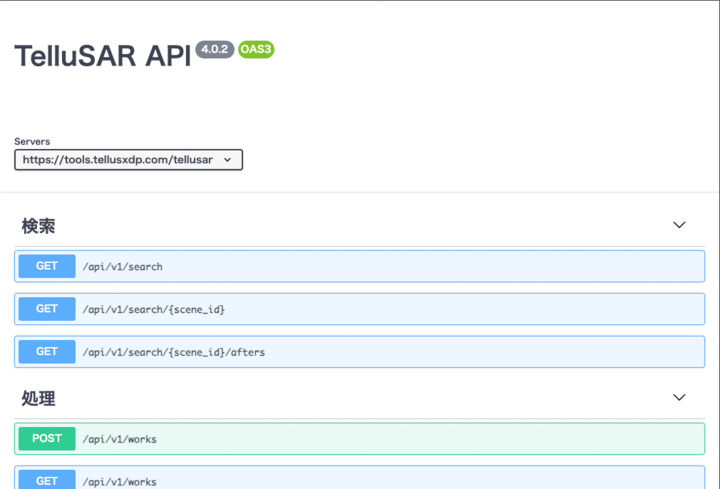Collapse the 検索 section chevron
720x489 pixels.
pyautogui.click(x=679, y=225)
